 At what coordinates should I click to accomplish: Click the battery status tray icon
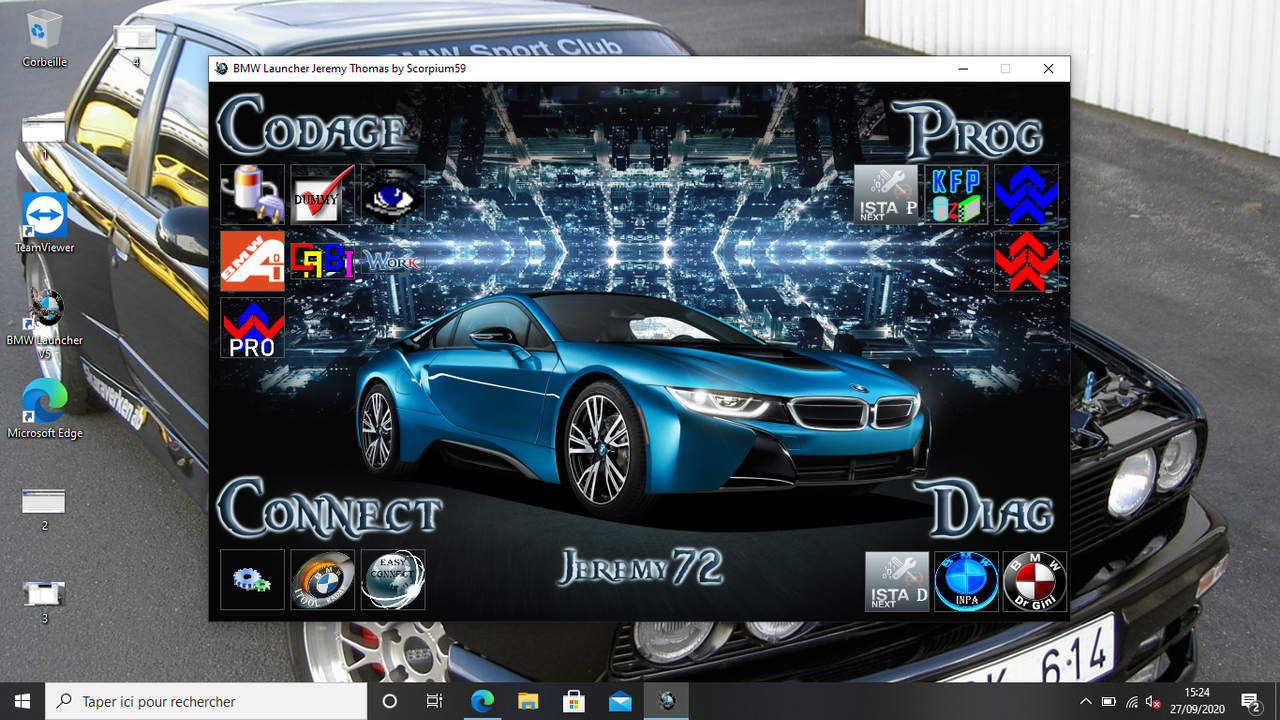(1109, 701)
